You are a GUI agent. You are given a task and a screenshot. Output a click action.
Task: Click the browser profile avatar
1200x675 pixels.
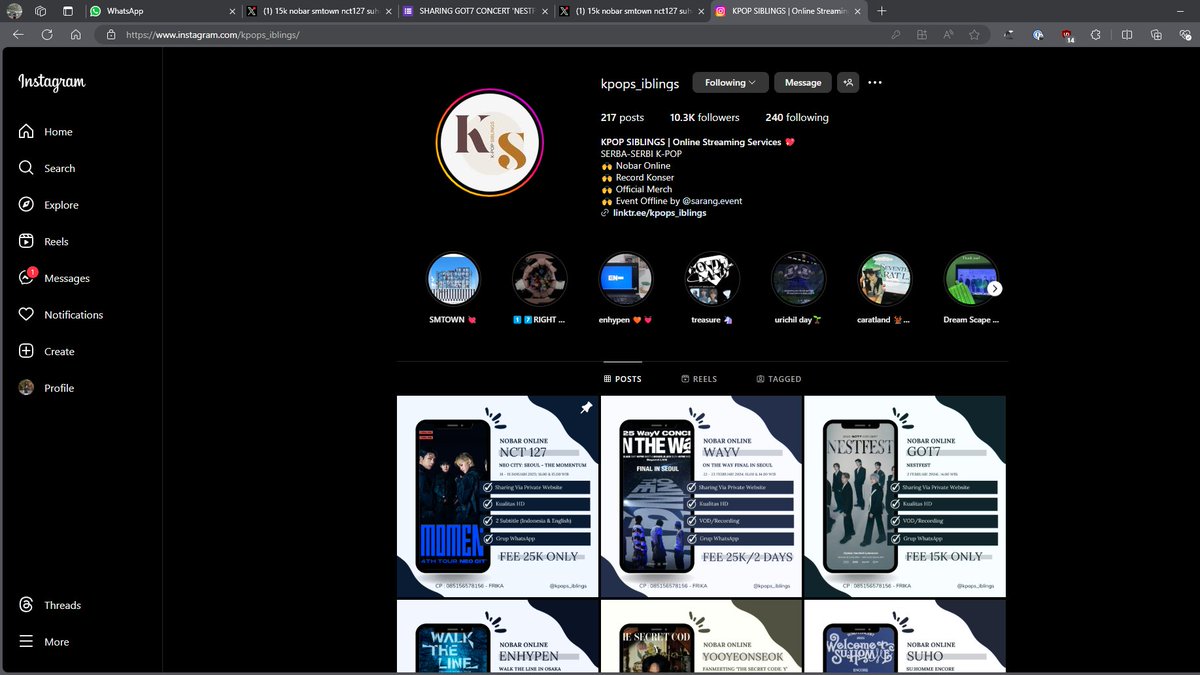point(13,11)
